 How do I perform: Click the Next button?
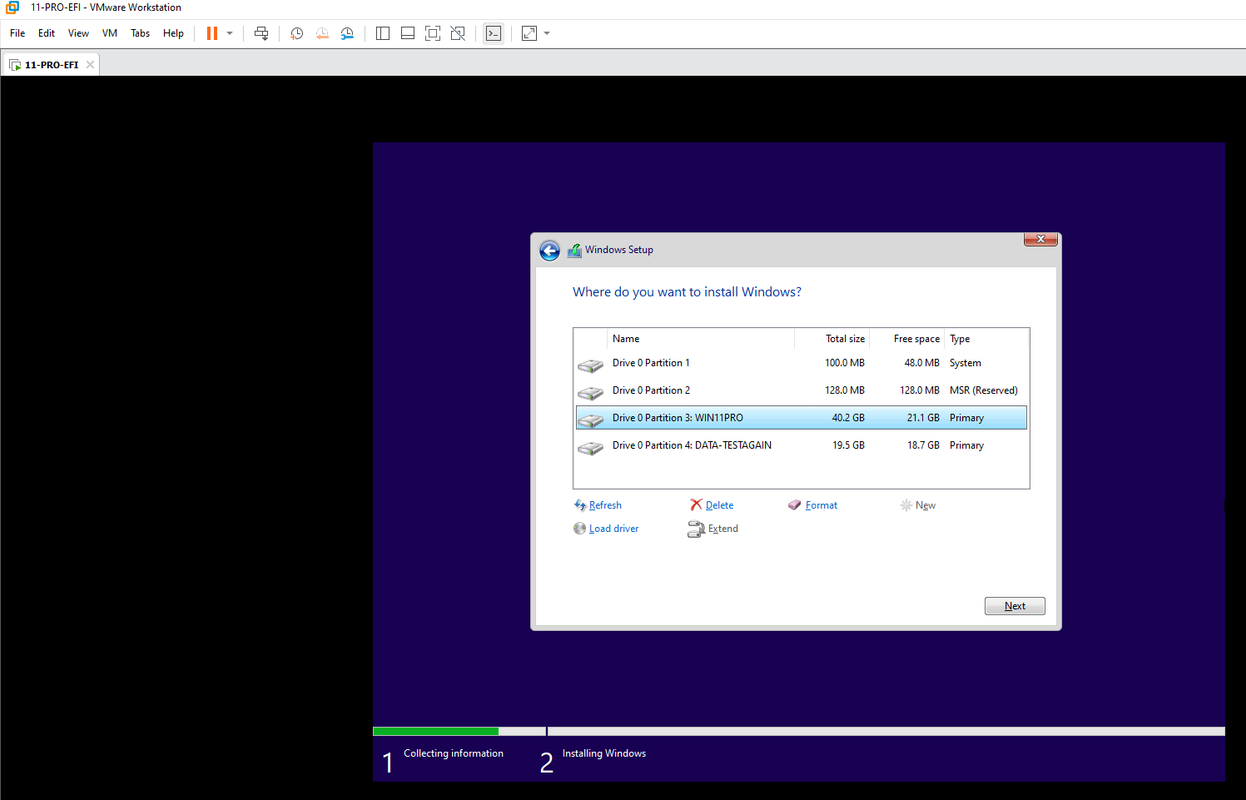click(1015, 606)
